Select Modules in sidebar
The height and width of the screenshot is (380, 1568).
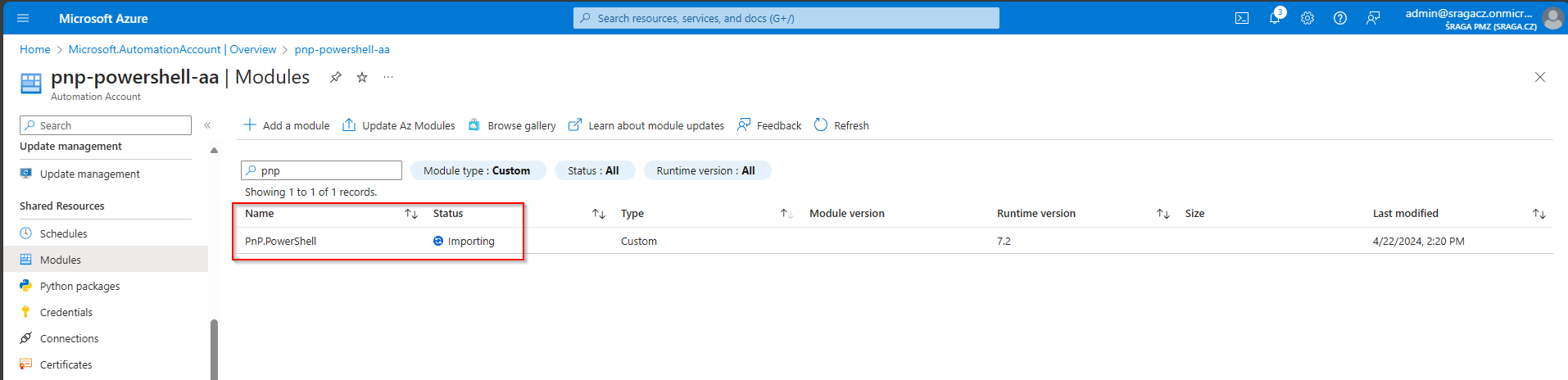(x=106, y=260)
